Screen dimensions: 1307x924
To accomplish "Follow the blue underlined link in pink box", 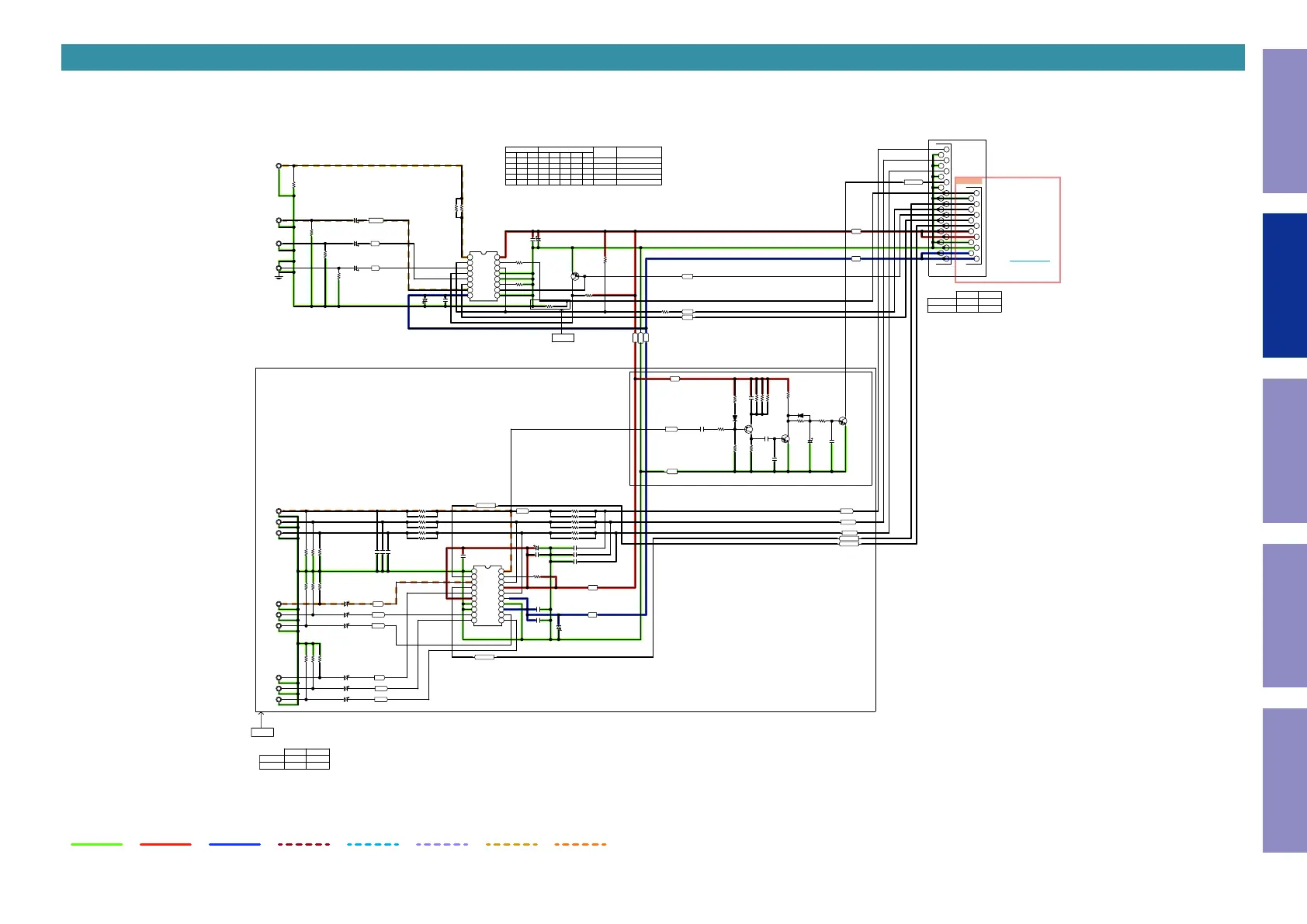I will pyautogui.click(x=1029, y=261).
